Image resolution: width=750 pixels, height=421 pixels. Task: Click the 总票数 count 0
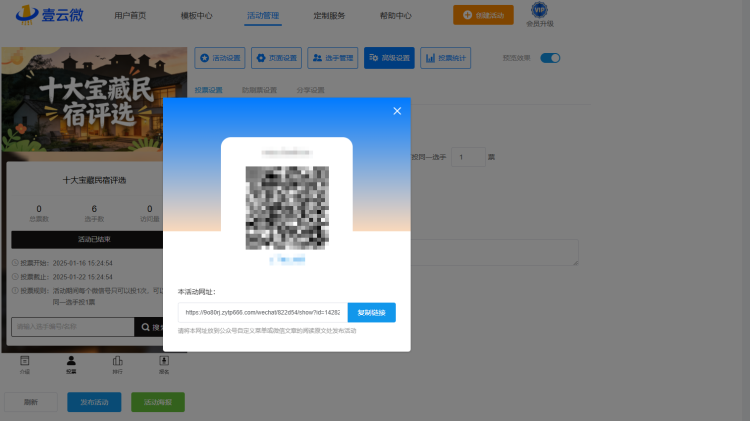tap(39, 209)
